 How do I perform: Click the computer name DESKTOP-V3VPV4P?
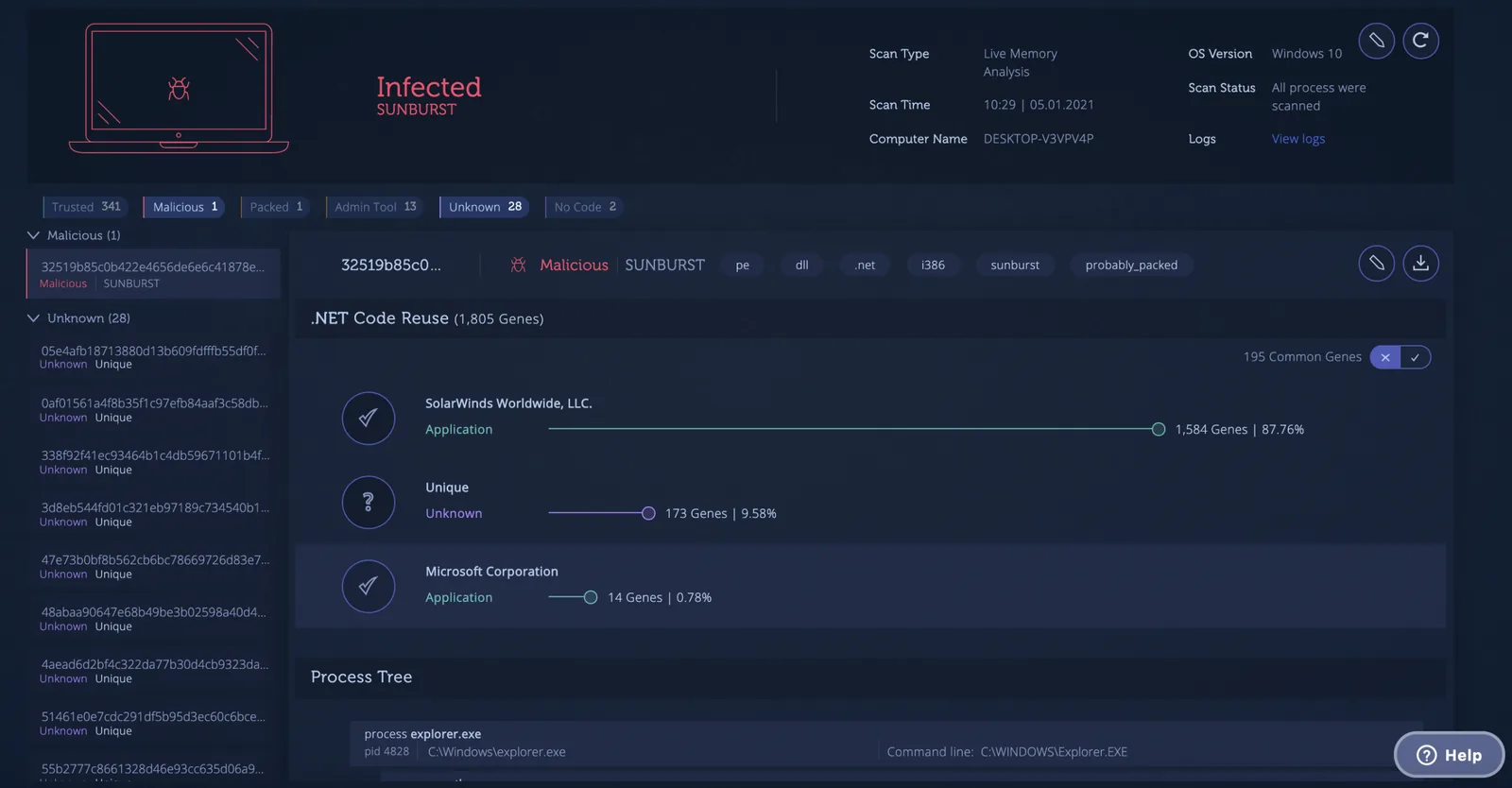point(1039,139)
